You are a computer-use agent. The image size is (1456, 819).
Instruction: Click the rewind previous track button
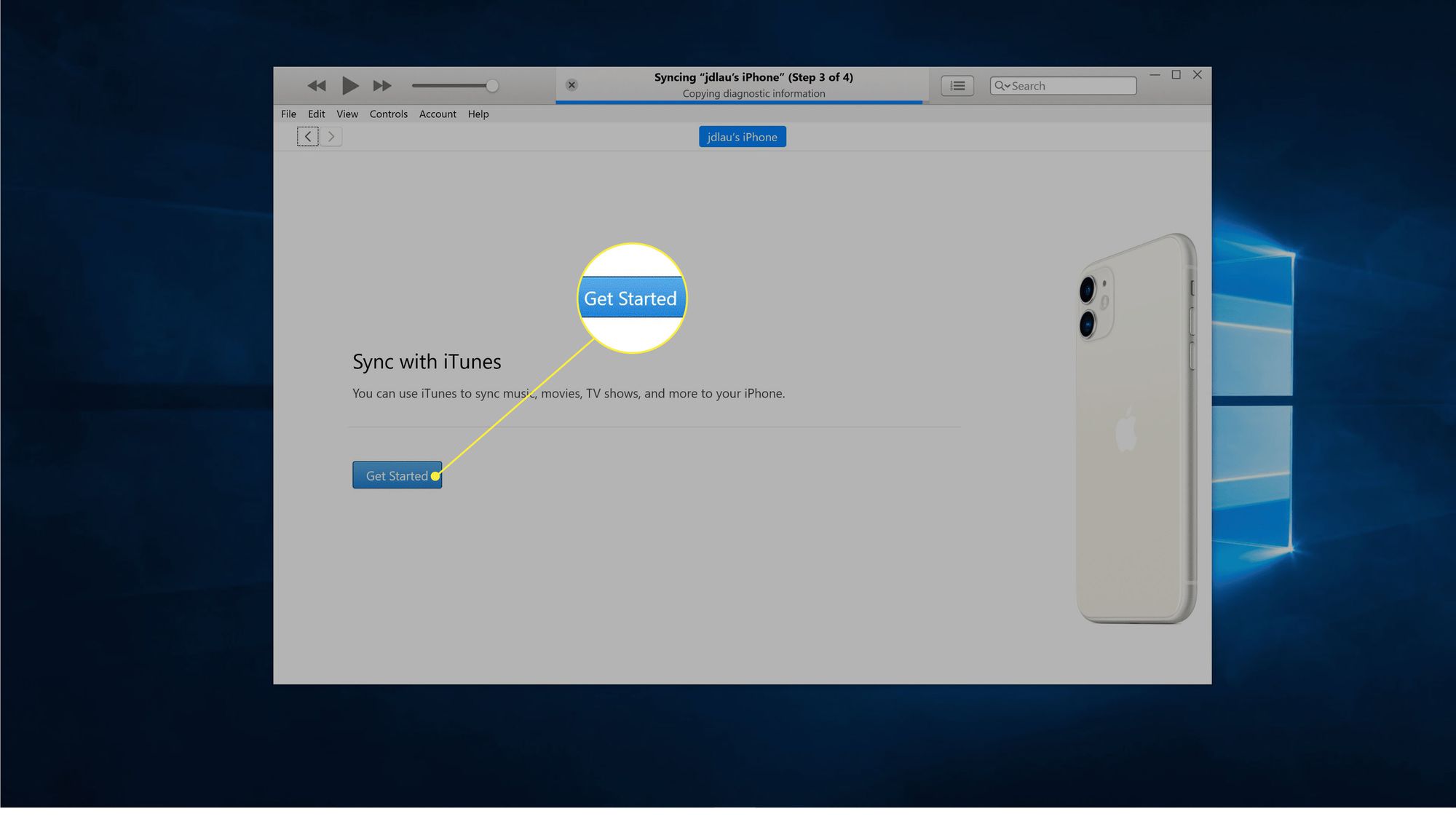pos(317,86)
